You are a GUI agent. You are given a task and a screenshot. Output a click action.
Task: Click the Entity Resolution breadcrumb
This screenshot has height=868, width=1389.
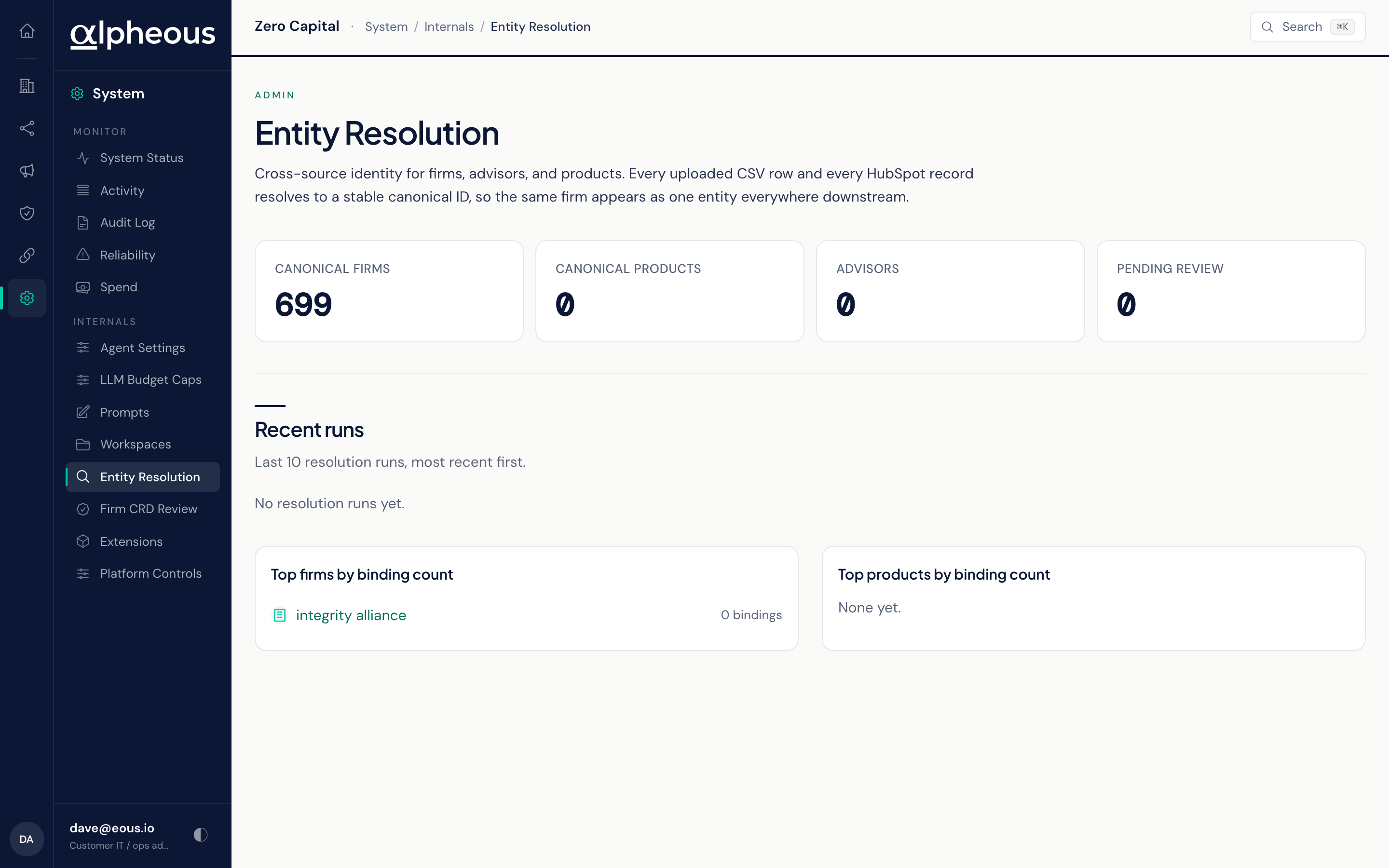(540, 27)
